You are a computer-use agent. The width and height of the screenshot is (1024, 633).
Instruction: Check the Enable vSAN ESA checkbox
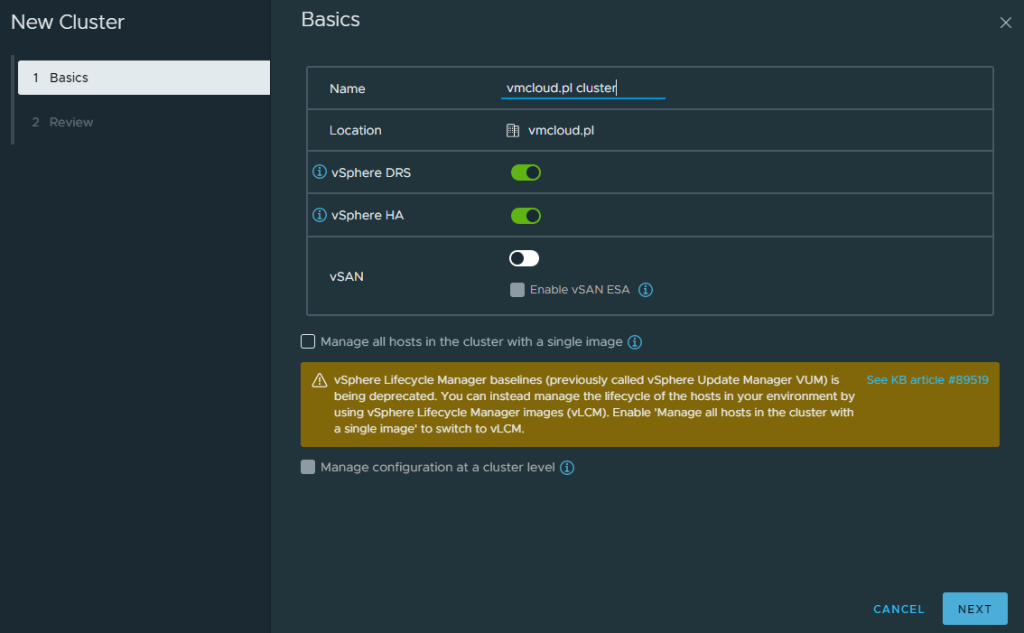[517, 290]
